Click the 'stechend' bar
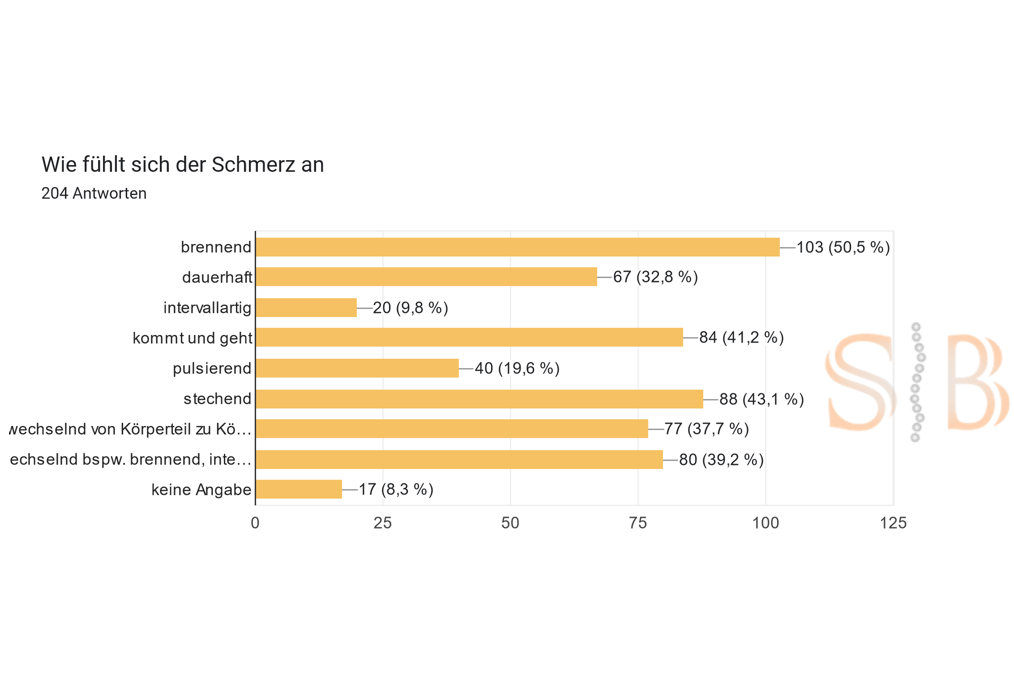The width and height of the screenshot is (1014, 689). [x=479, y=399]
